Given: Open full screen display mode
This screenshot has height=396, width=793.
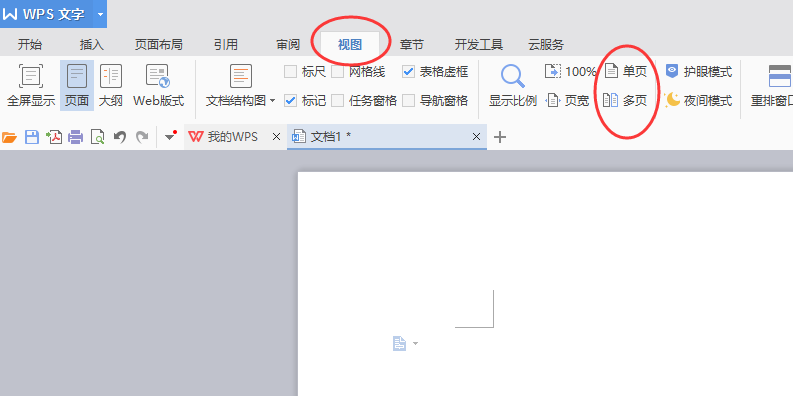Looking at the screenshot, I should (x=31, y=85).
